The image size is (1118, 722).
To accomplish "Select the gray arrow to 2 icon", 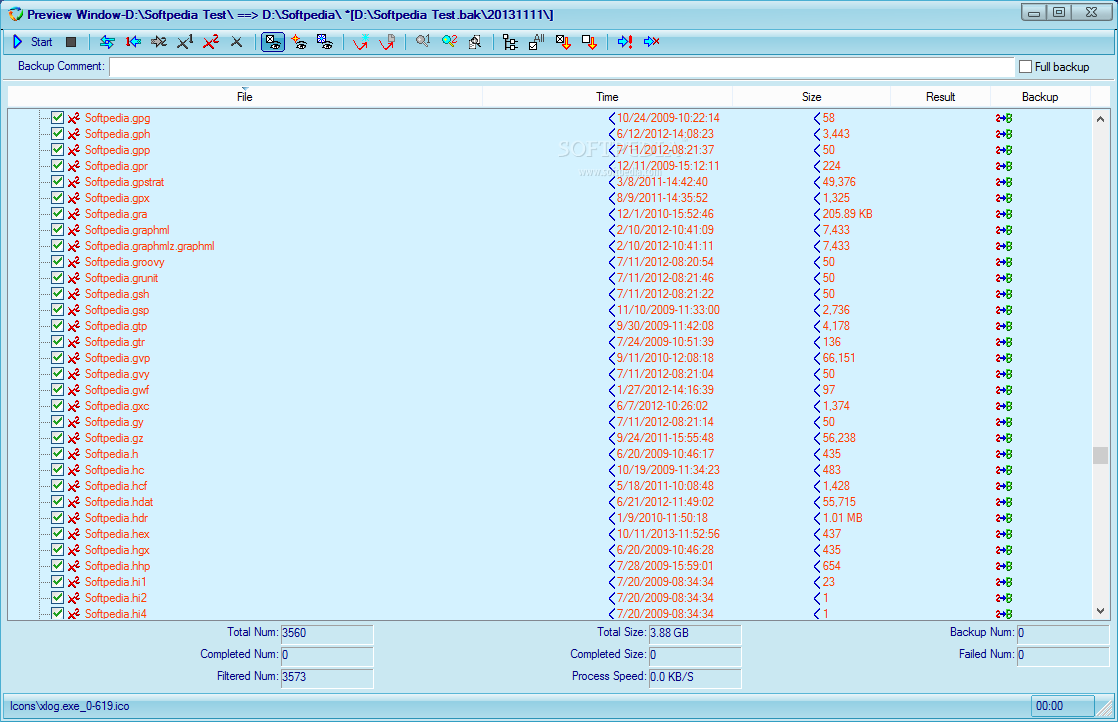I will tap(159, 42).
